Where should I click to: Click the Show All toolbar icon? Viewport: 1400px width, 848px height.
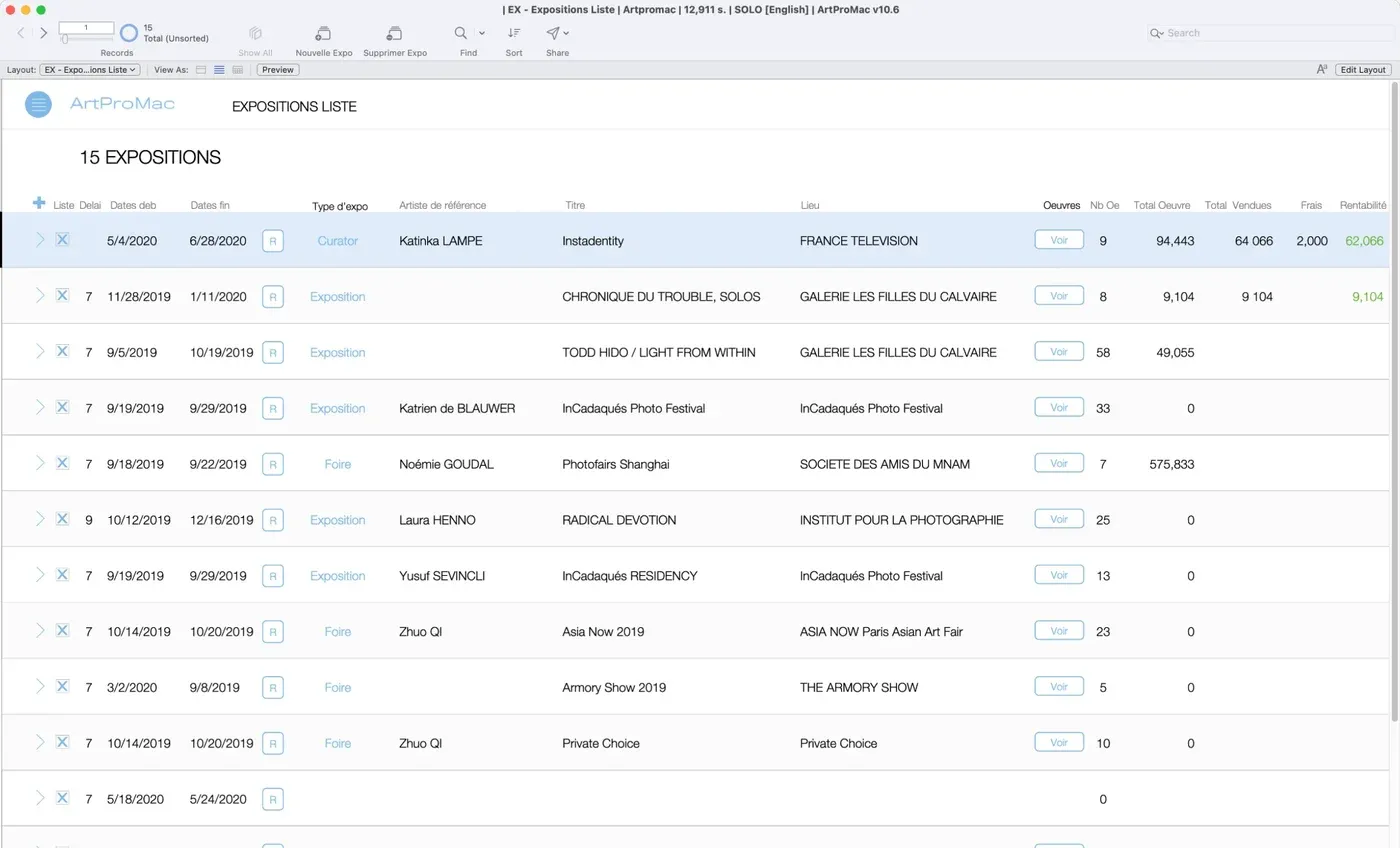click(x=255, y=33)
